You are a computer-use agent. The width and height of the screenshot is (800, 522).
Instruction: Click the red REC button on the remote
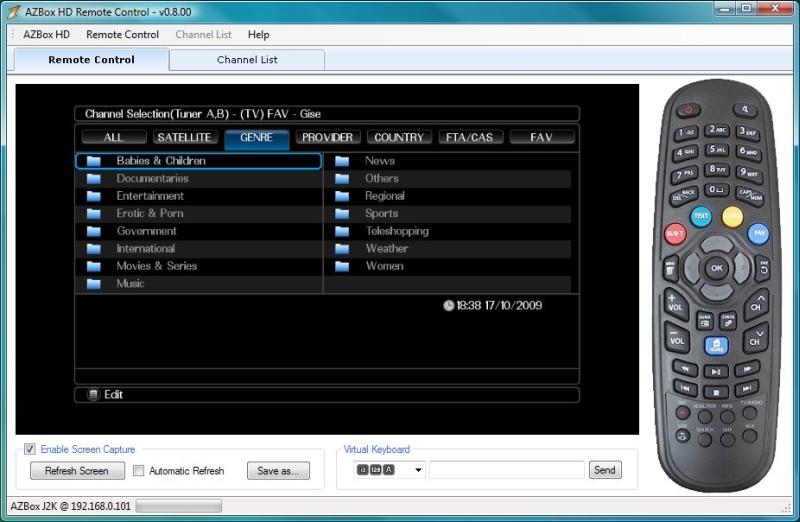(683, 412)
